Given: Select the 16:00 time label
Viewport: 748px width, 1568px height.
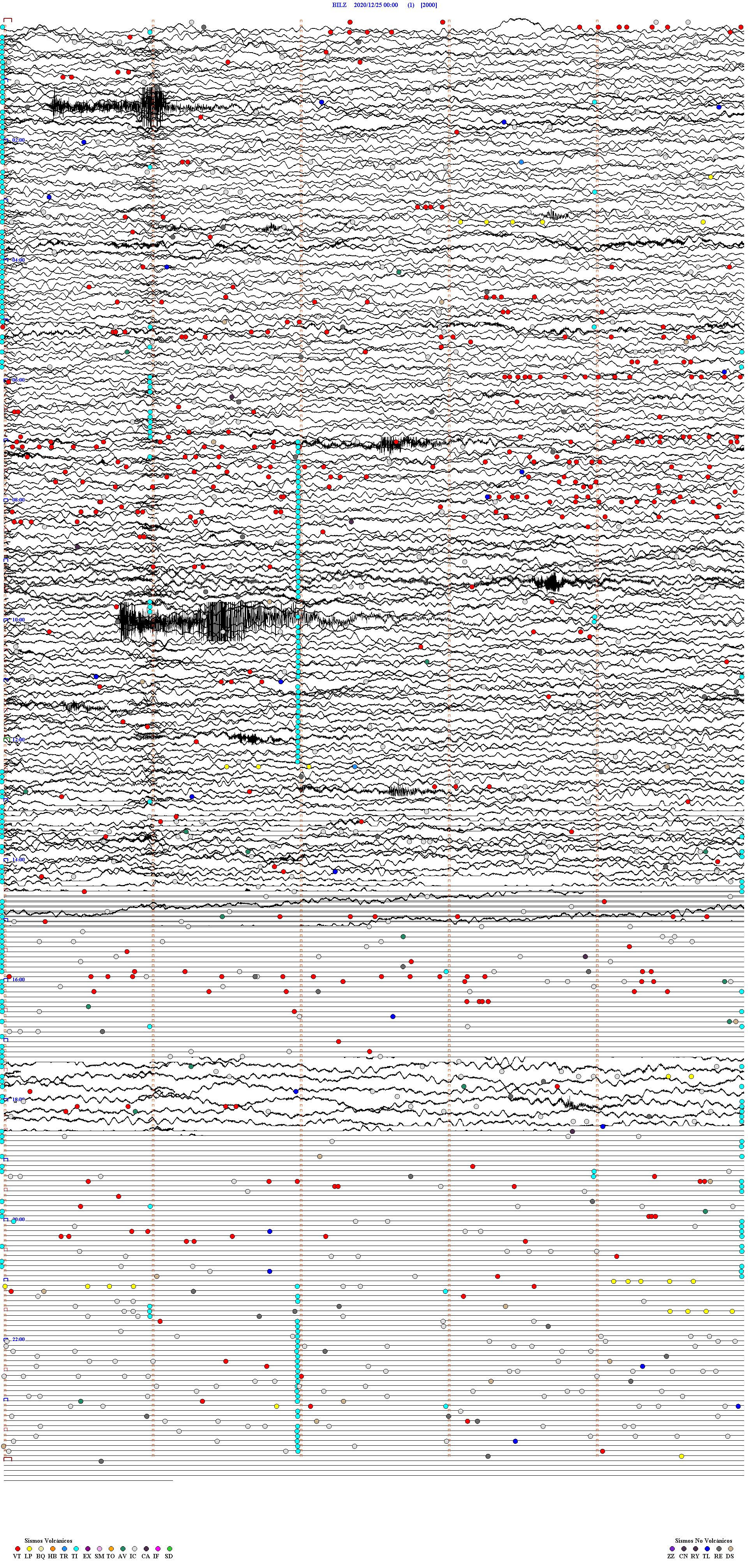Looking at the screenshot, I should 19,979.
